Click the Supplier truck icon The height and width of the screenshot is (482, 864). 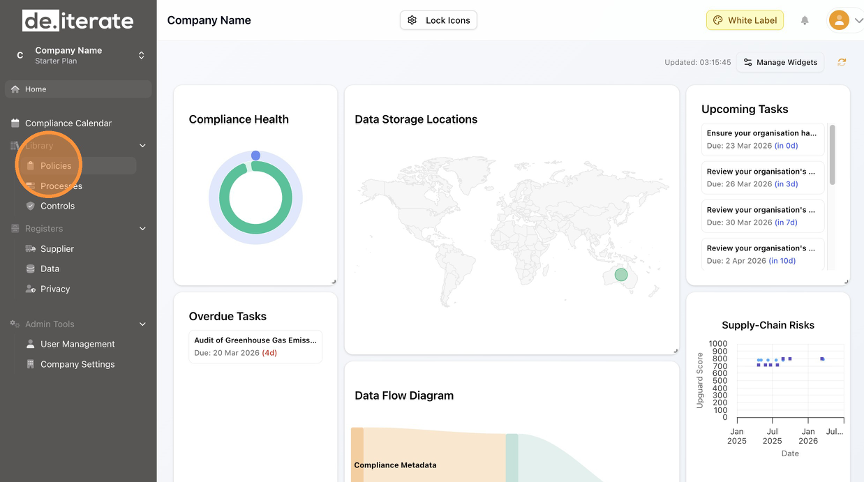(x=30, y=249)
